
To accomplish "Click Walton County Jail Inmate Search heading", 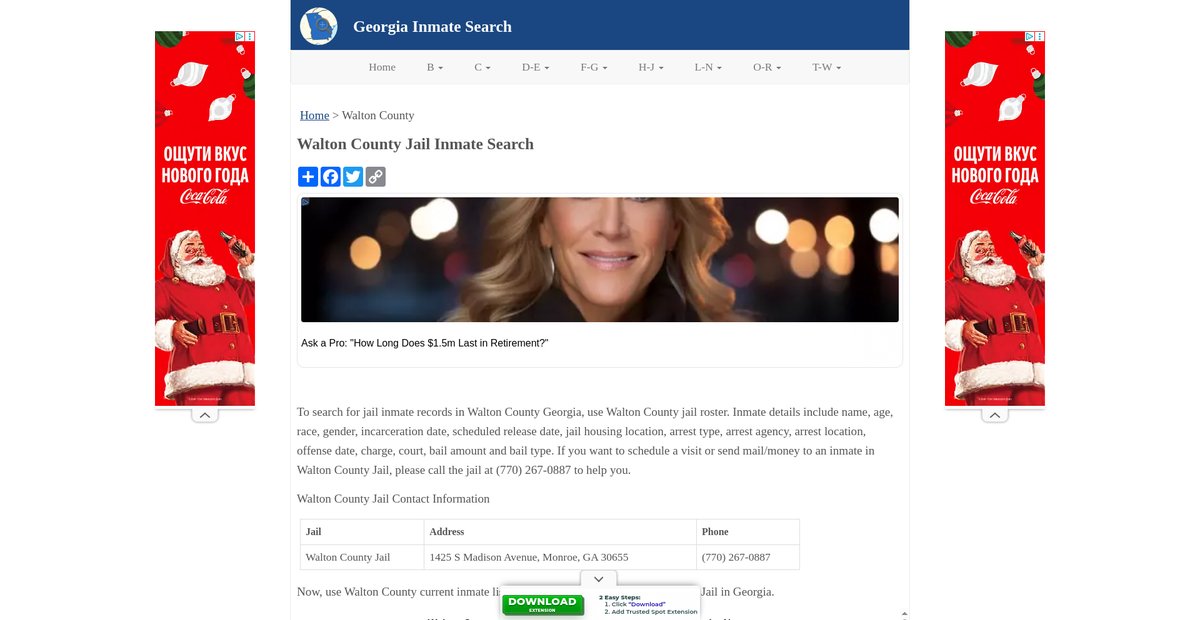I will [x=415, y=144].
